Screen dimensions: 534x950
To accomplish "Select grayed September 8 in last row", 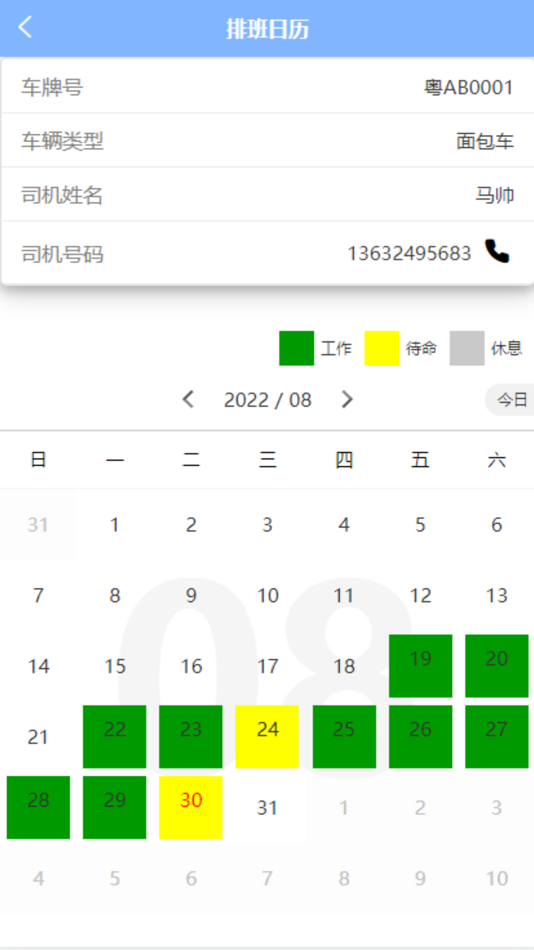I will (x=344, y=879).
